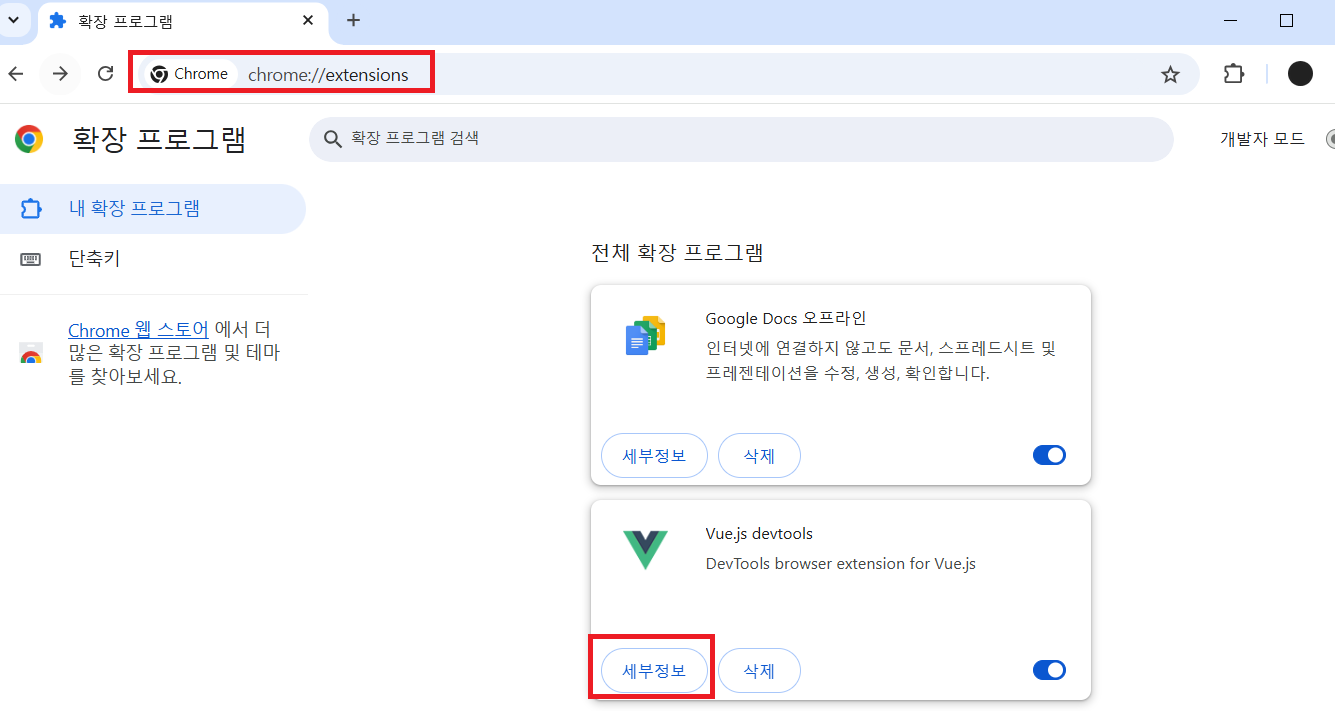Click the browser forward arrow
This screenshot has width=1335, height=711.
tap(61, 74)
